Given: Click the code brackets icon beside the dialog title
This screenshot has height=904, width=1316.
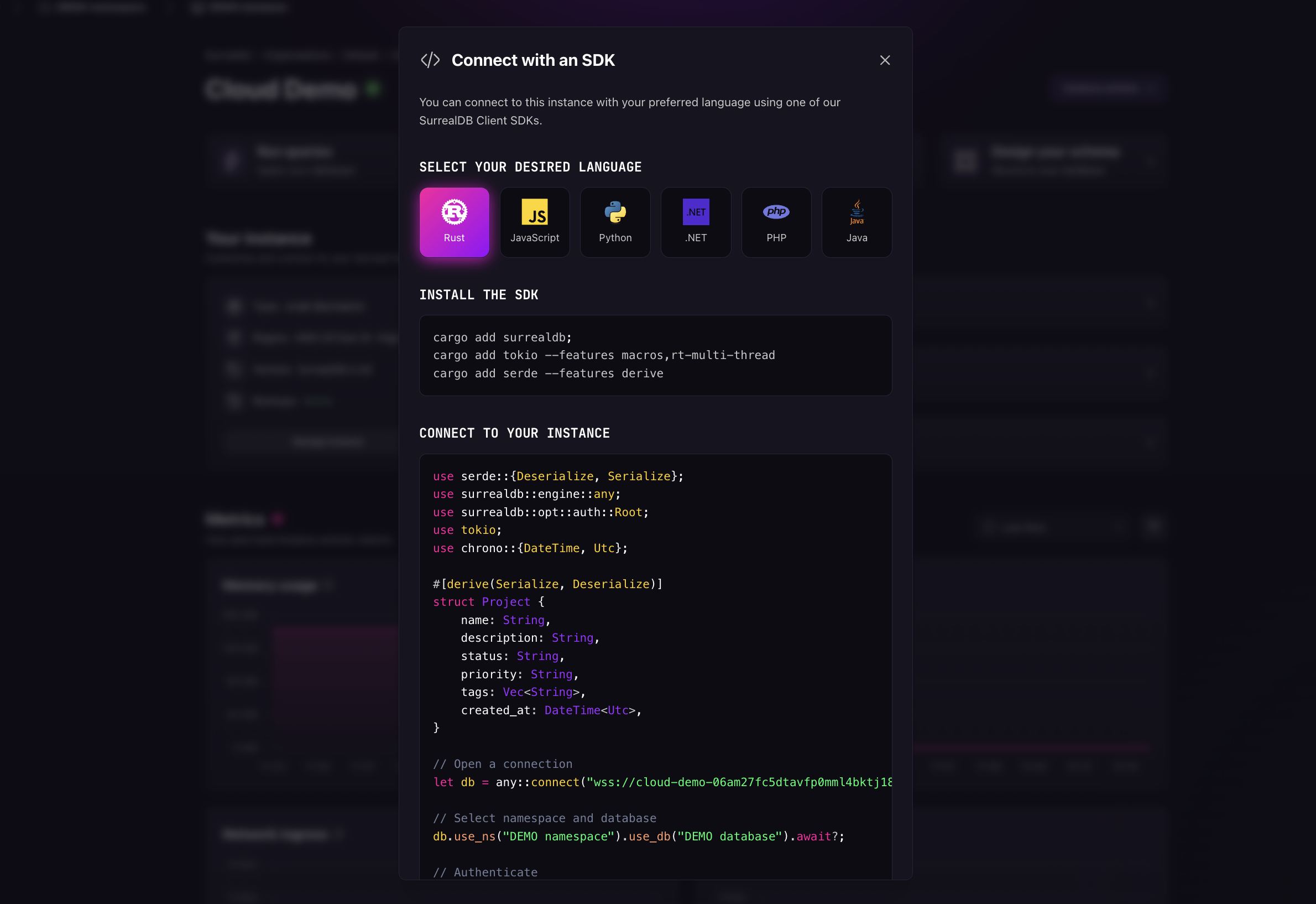Looking at the screenshot, I should coord(430,60).
